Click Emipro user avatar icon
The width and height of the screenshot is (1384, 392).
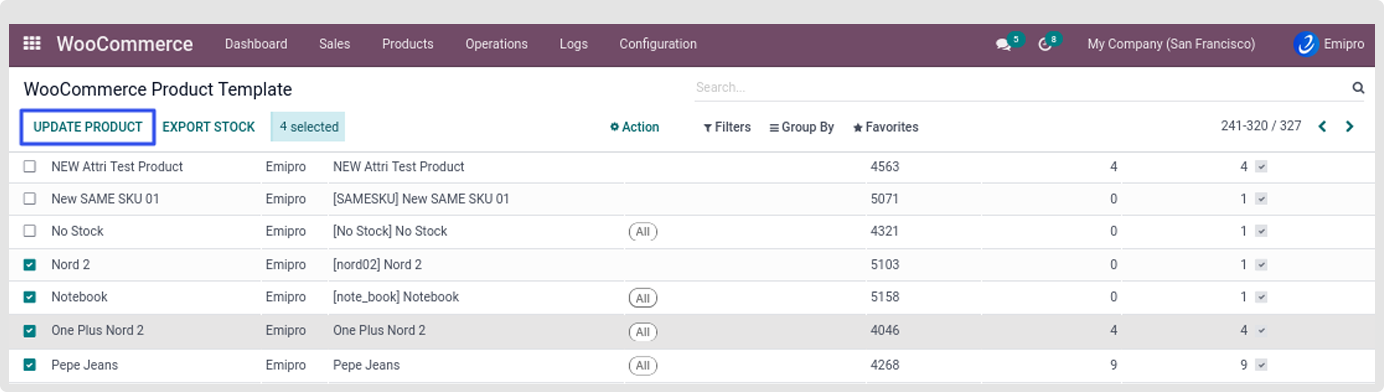pyautogui.click(x=1305, y=44)
